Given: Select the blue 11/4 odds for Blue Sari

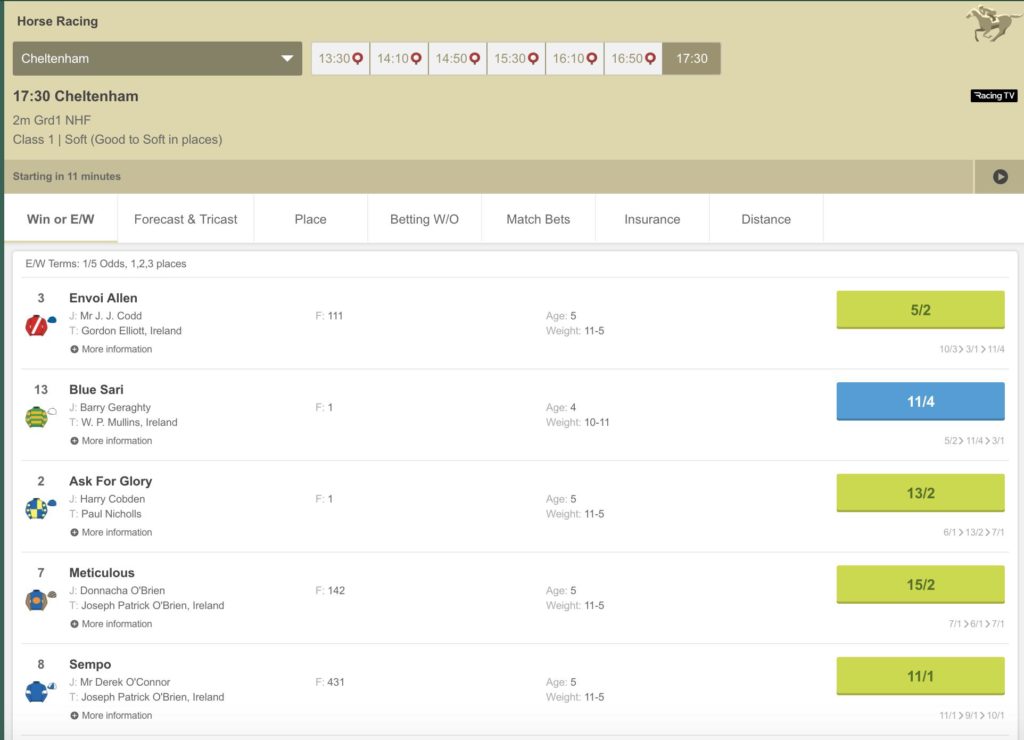Looking at the screenshot, I should [919, 401].
